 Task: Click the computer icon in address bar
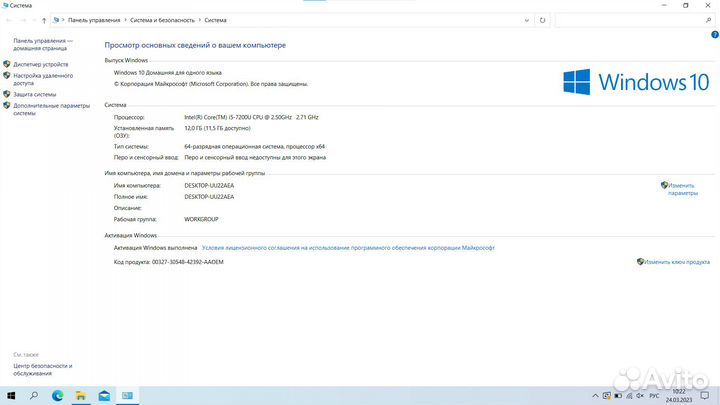(x=56, y=20)
